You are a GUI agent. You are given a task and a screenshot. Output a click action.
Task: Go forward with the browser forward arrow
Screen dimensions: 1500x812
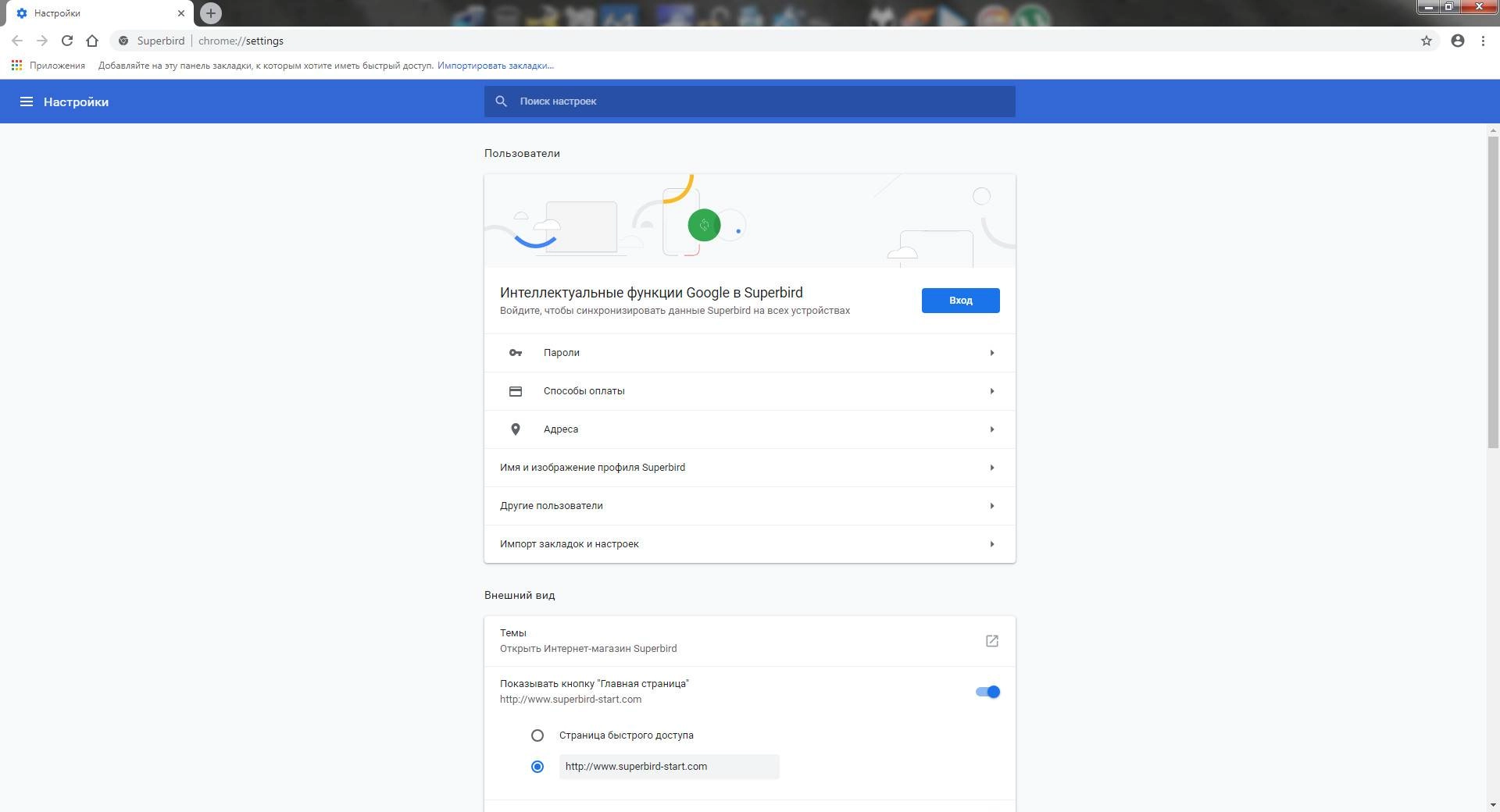point(42,41)
